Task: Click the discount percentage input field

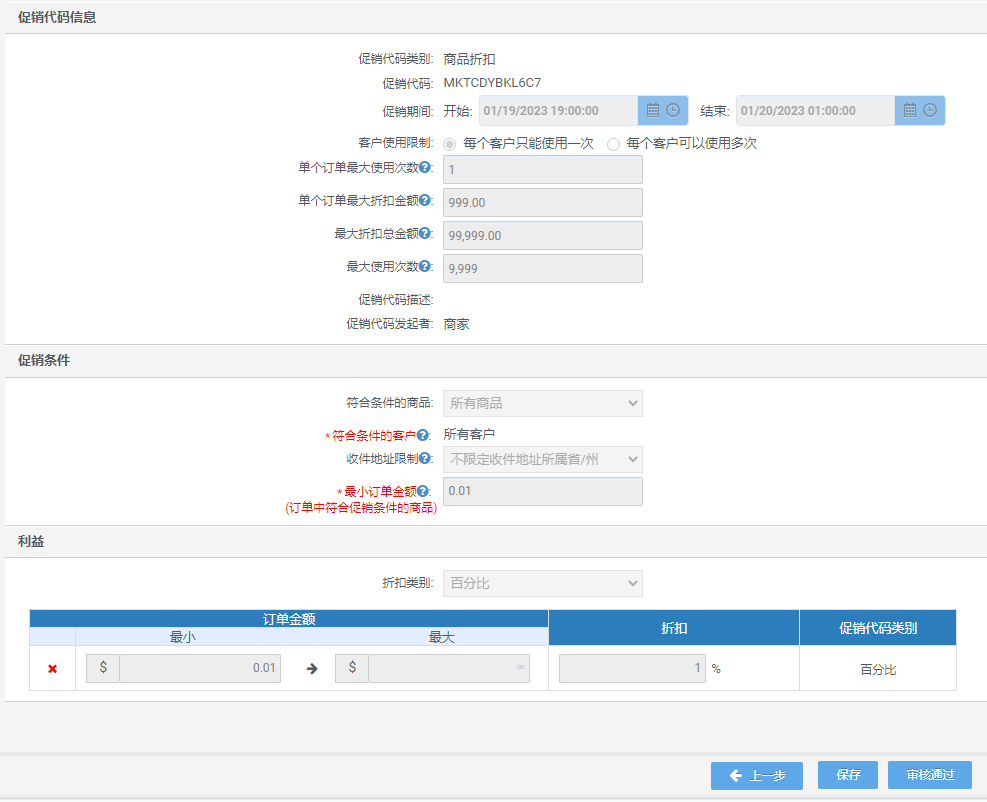Action: [632, 669]
